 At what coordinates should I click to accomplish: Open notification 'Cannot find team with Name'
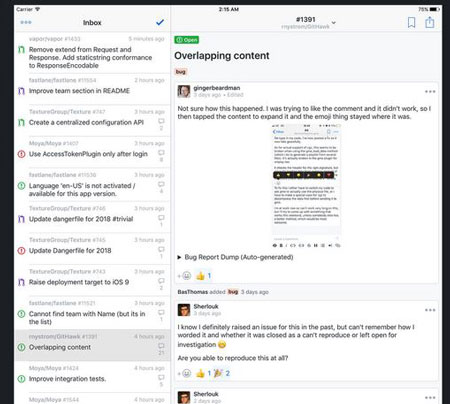tap(92, 313)
